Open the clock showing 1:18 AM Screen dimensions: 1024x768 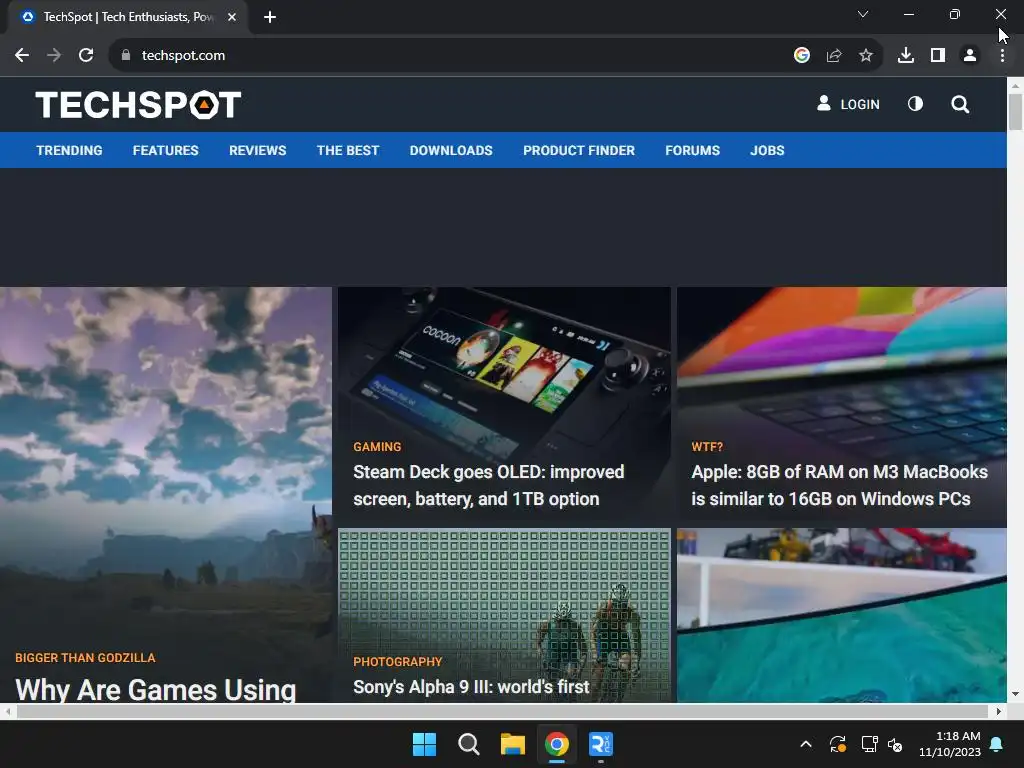[950, 744]
